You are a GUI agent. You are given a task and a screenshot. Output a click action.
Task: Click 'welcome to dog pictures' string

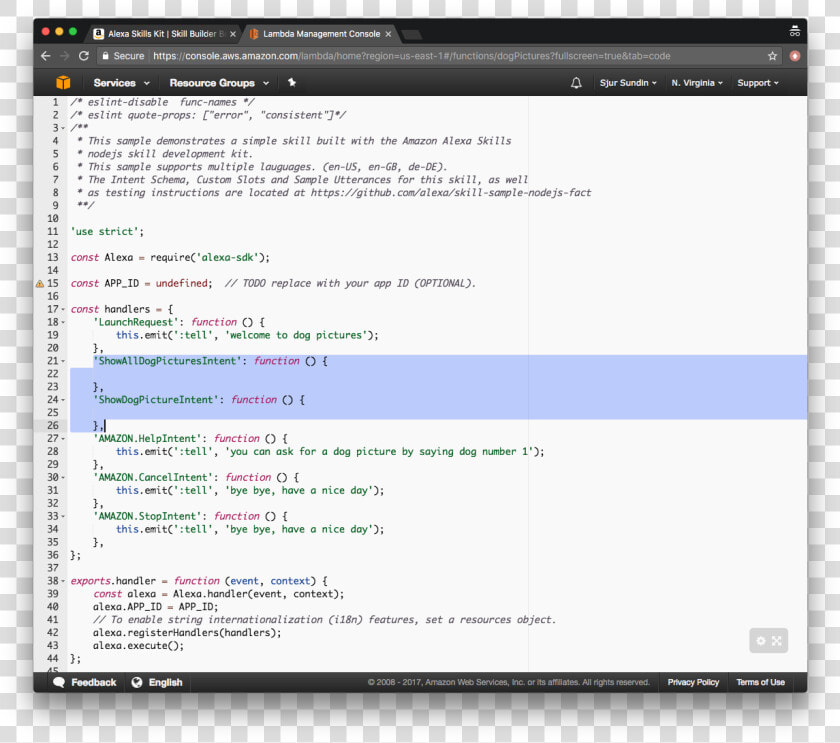298,335
